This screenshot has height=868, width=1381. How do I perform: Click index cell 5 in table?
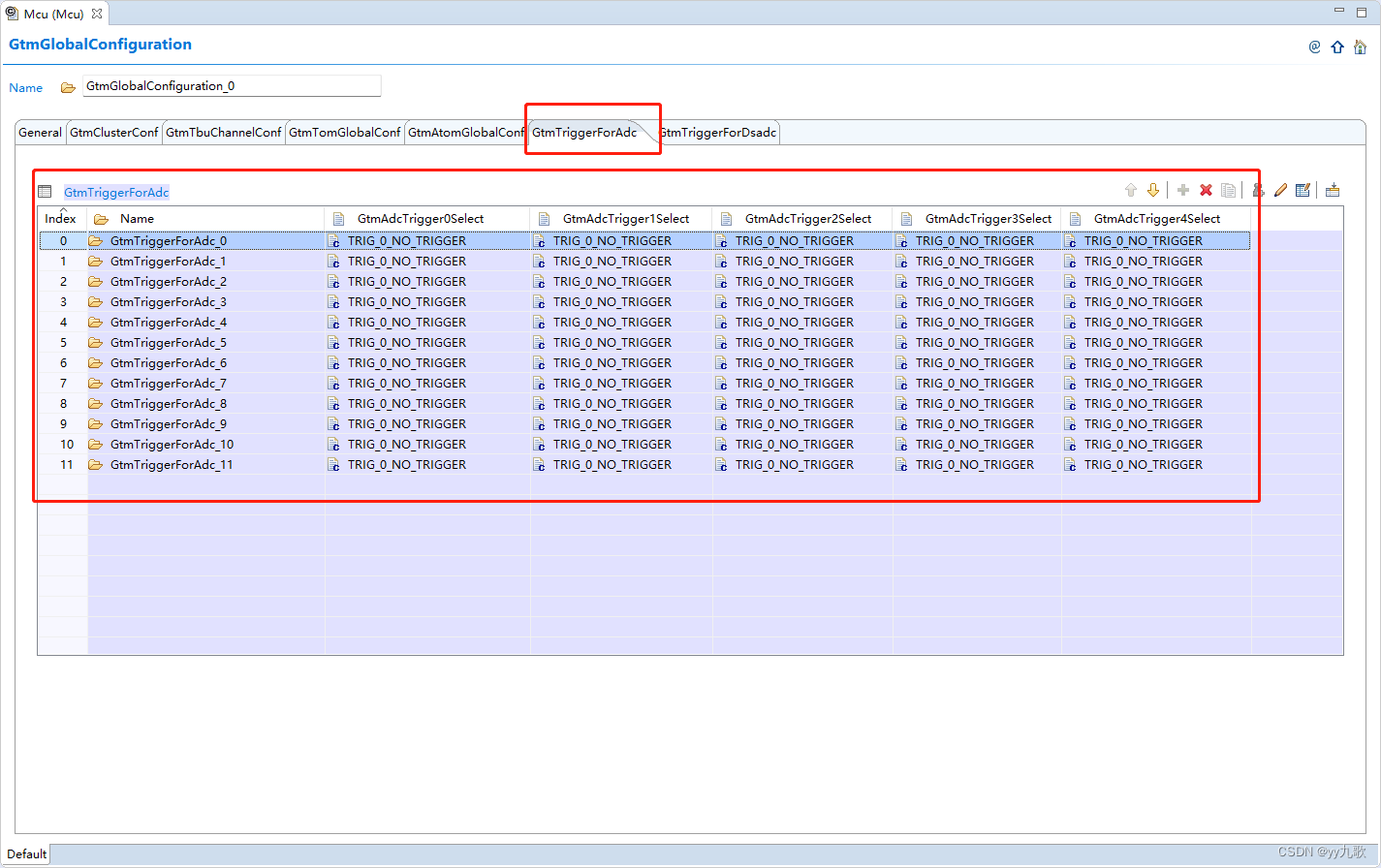64,343
